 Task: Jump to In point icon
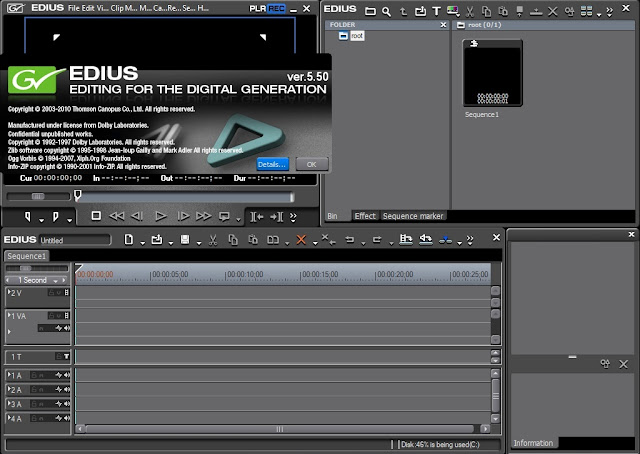click(x=257, y=217)
